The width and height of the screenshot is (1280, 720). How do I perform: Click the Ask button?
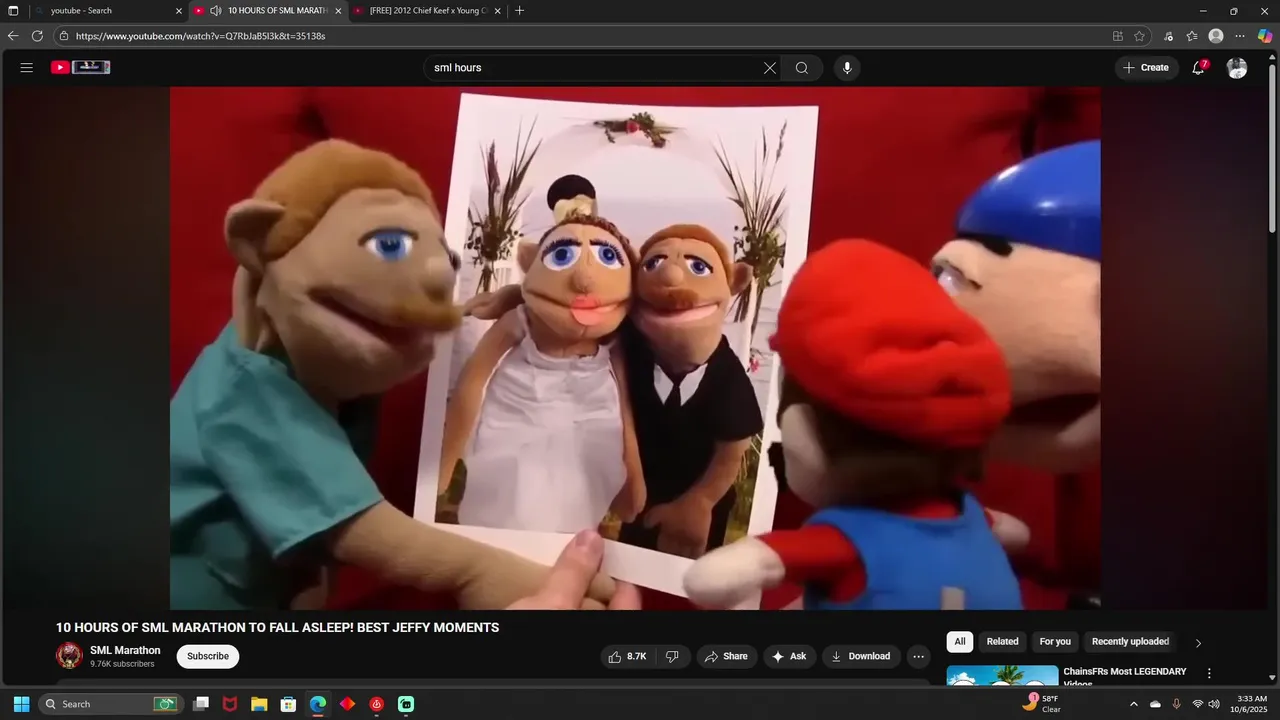tap(790, 656)
